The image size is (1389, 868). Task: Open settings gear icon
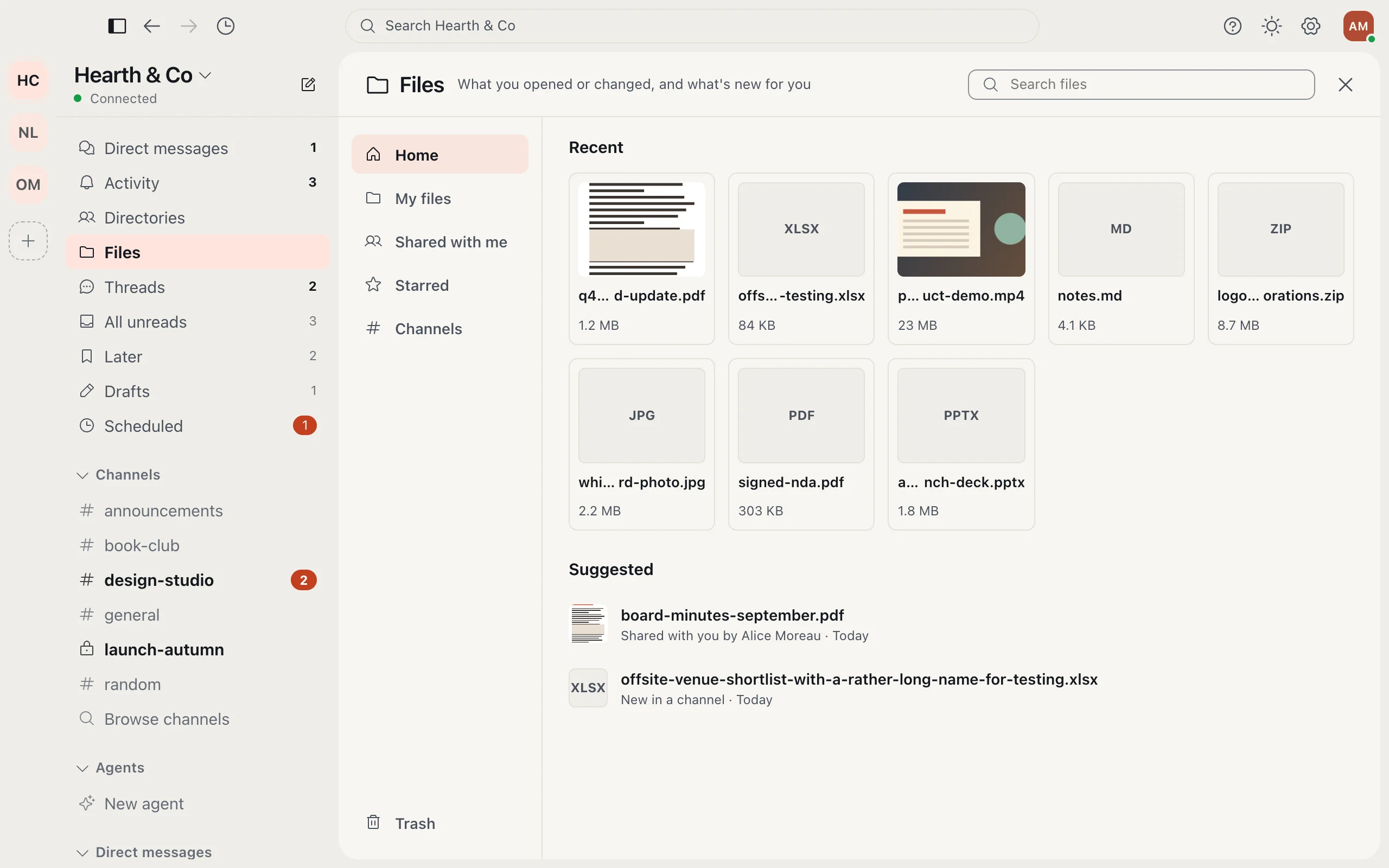tap(1310, 26)
